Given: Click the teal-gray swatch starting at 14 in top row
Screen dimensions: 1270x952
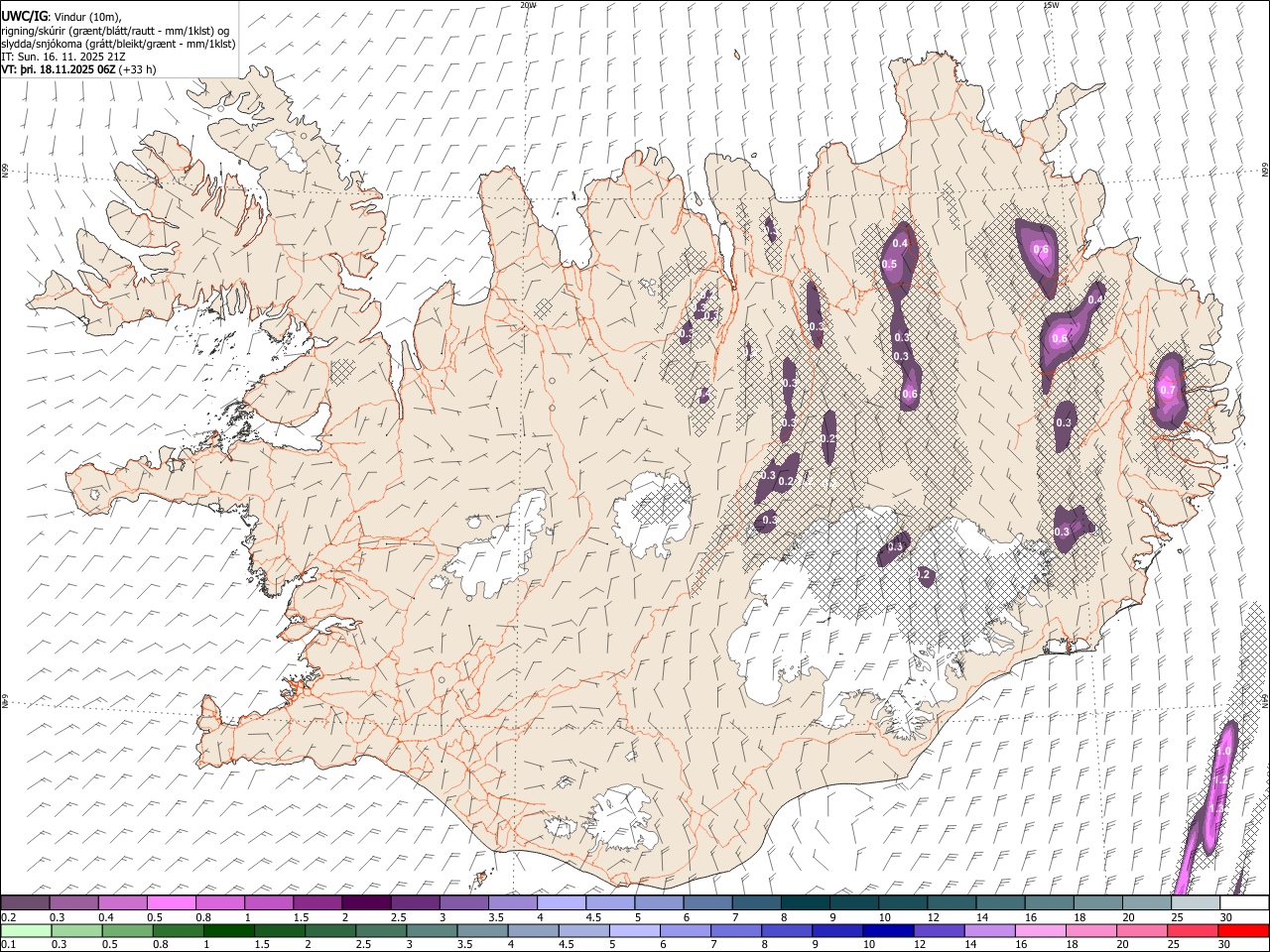Looking at the screenshot, I should [x=1000, y=903].
